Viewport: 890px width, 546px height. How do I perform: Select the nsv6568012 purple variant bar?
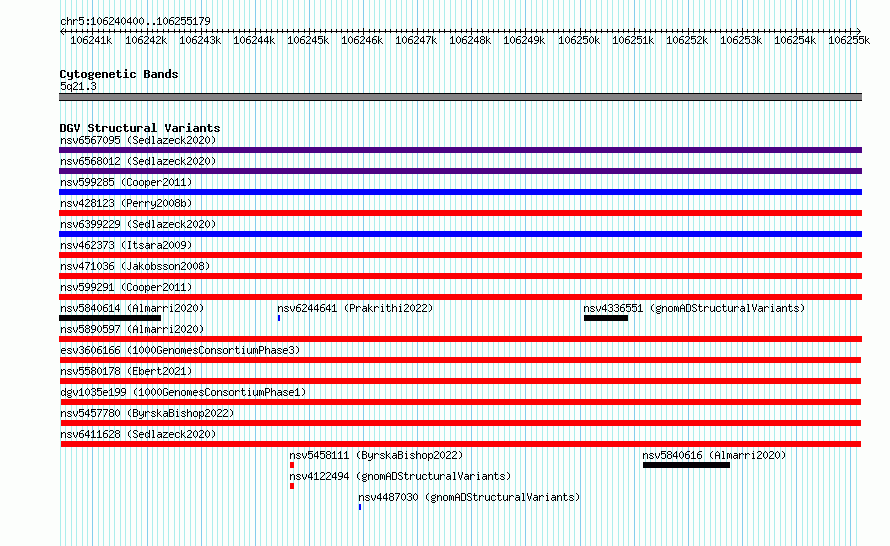(x=460, y=171)
